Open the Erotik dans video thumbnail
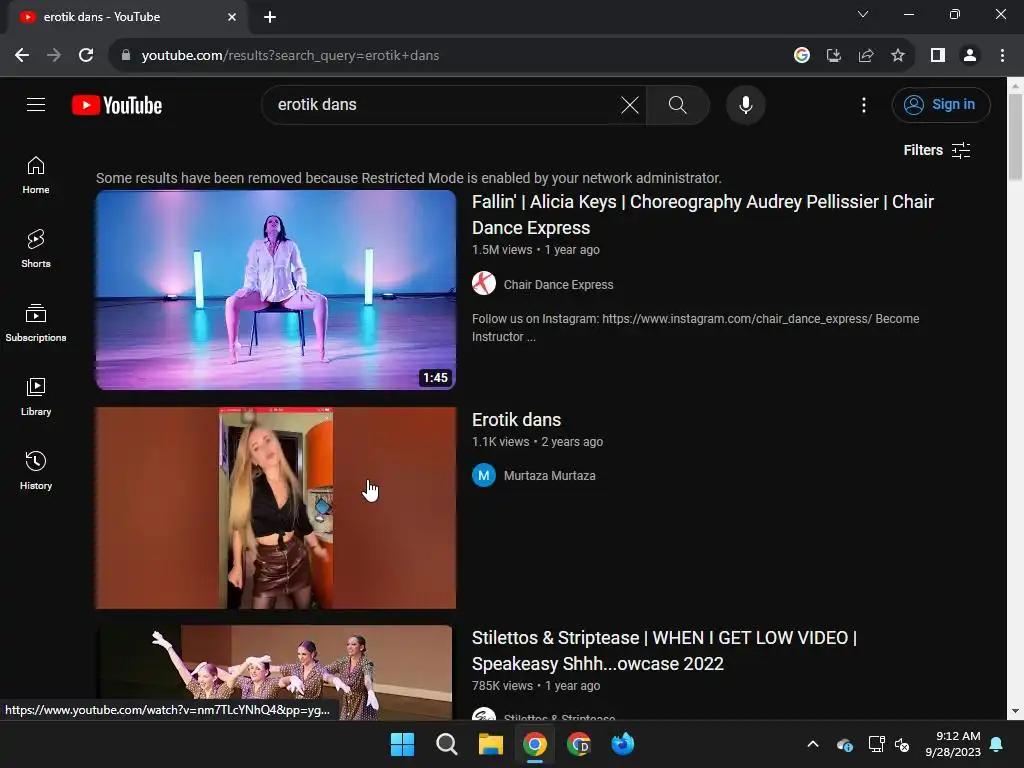Image resolution: width=1024 pixels, height=768 pixels. point(276,508)
